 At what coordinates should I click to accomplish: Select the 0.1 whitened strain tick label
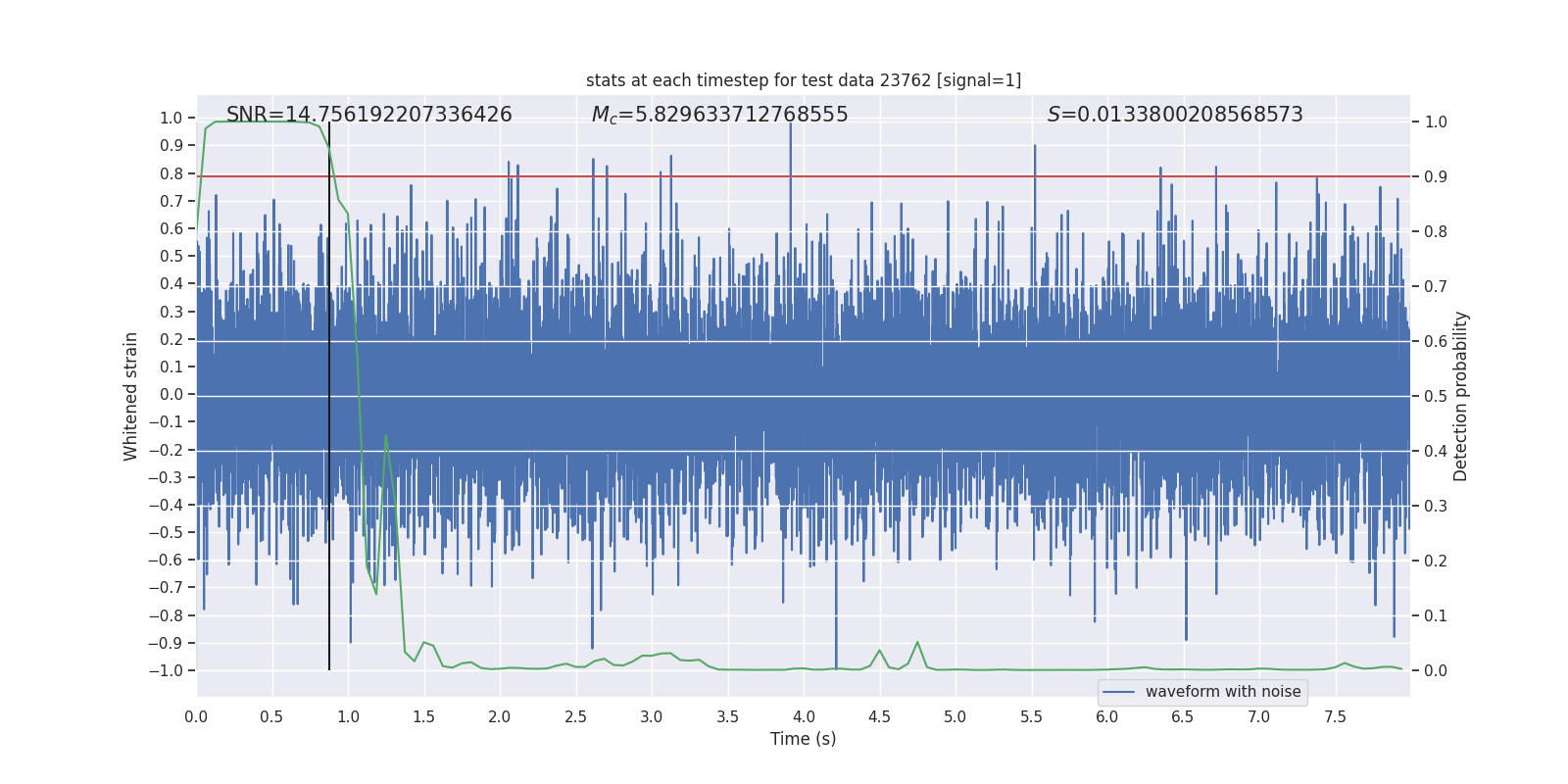[x=171, y=367]
